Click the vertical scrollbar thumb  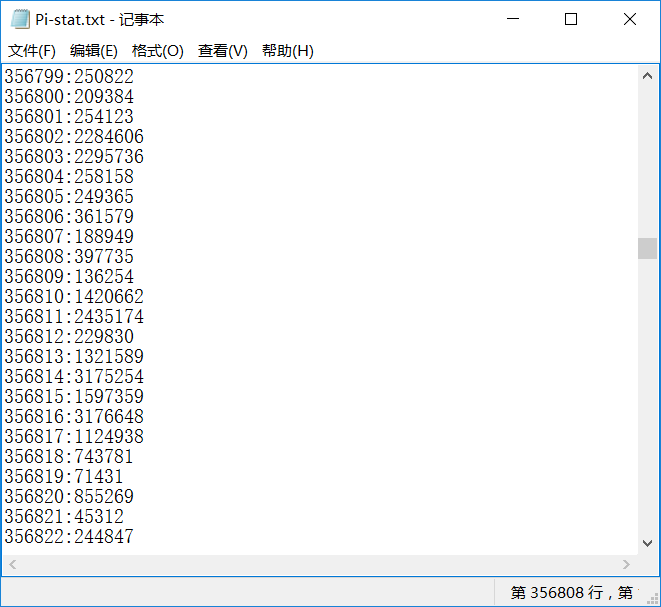coord(647,248)
